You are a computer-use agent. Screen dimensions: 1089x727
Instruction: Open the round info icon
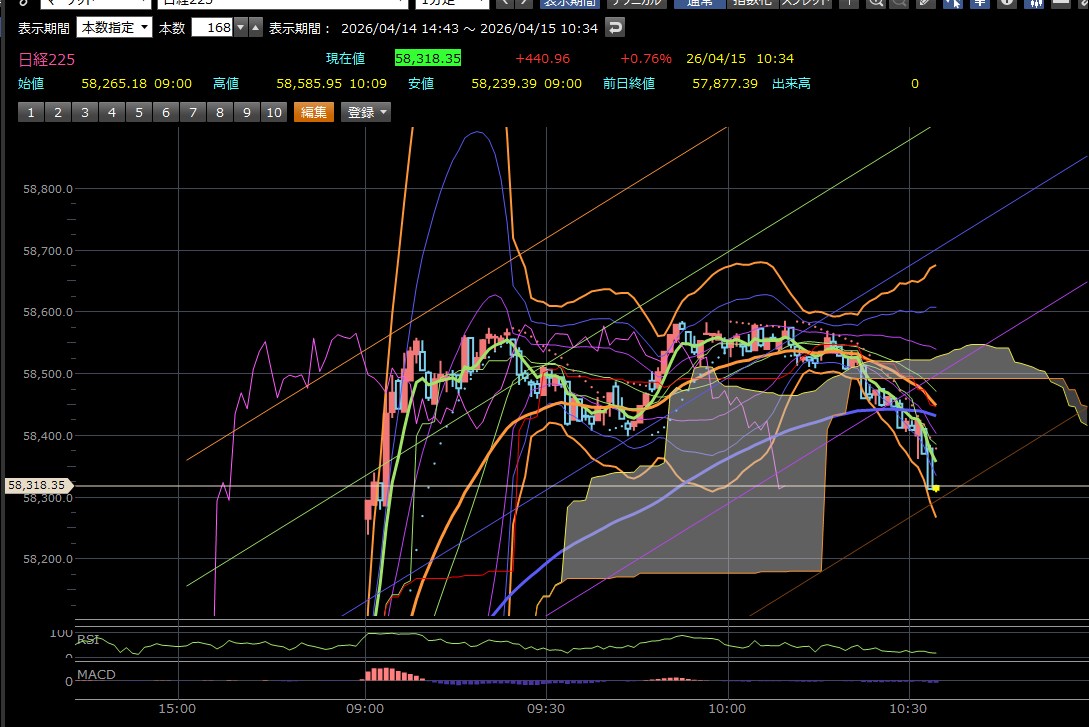1005,3
